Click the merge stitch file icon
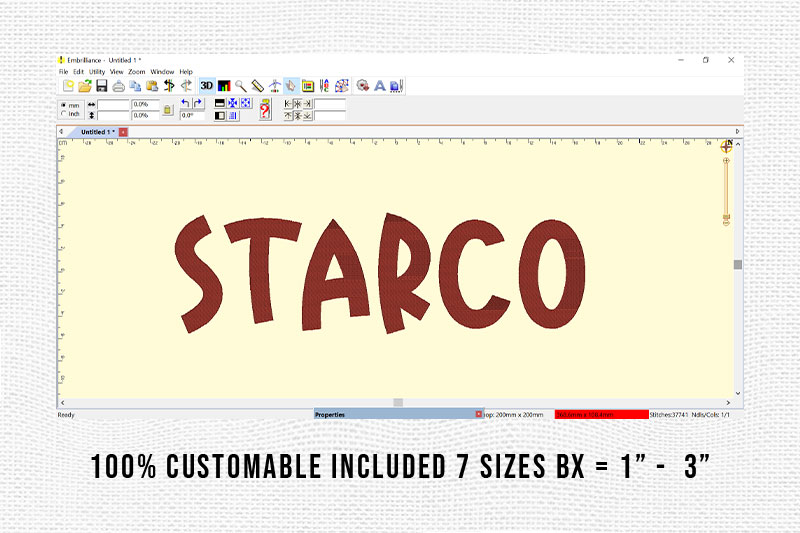This screenshot has height=533, width=800. pos(363,86)
